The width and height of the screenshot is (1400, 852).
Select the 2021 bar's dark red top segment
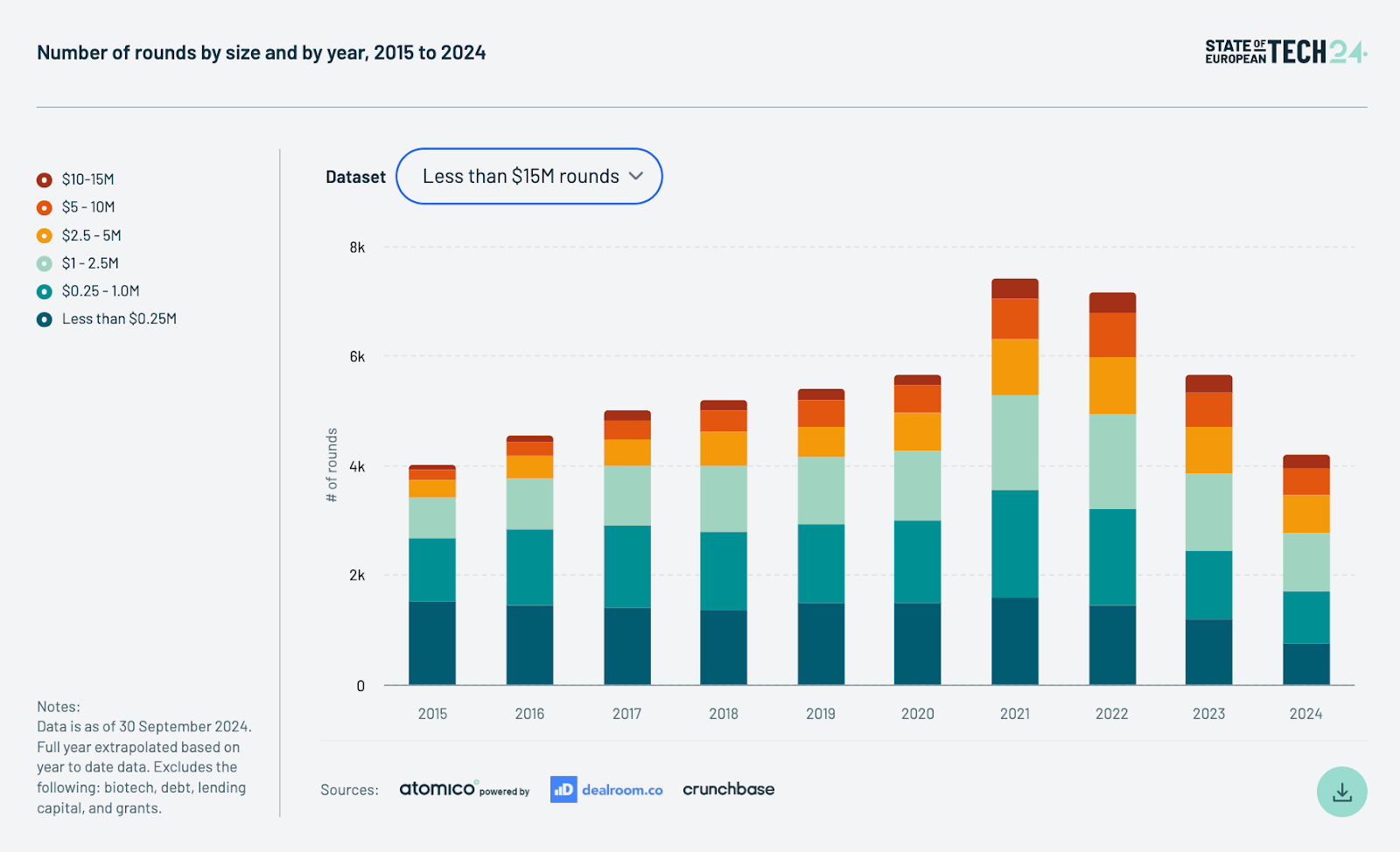[1014, 289]
